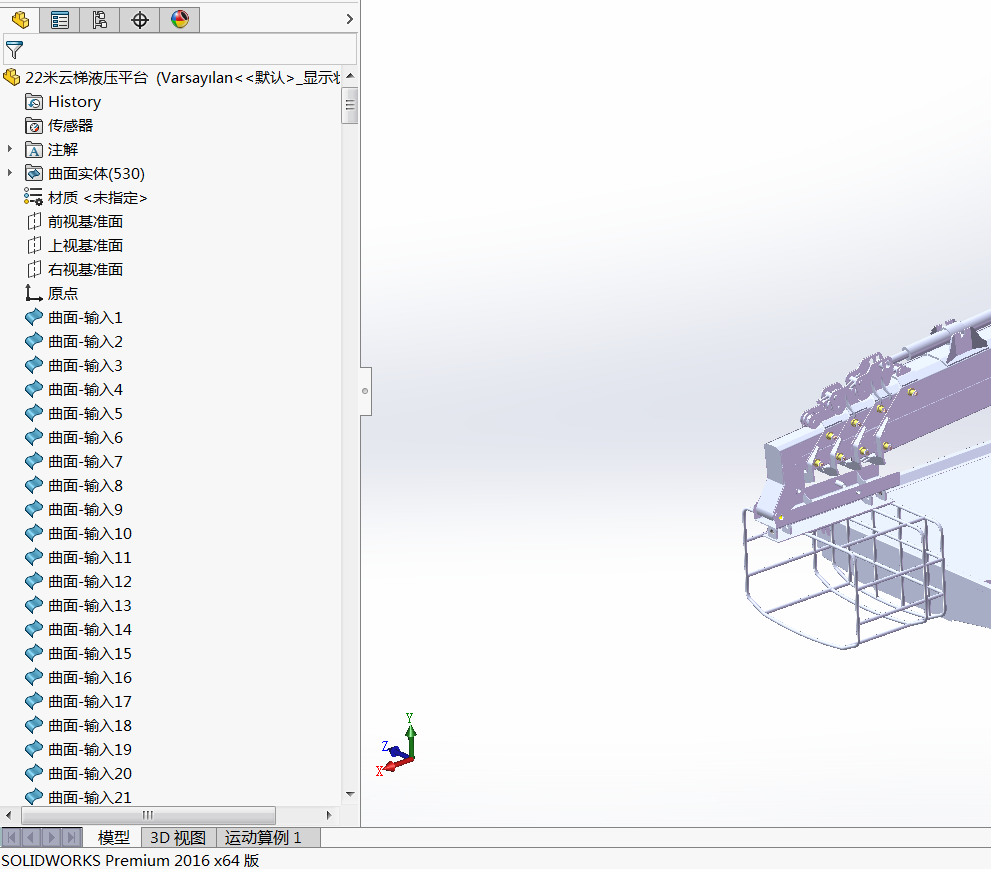Select the 原点 origin icon
991x869 pixels.
tap(34, 294)
